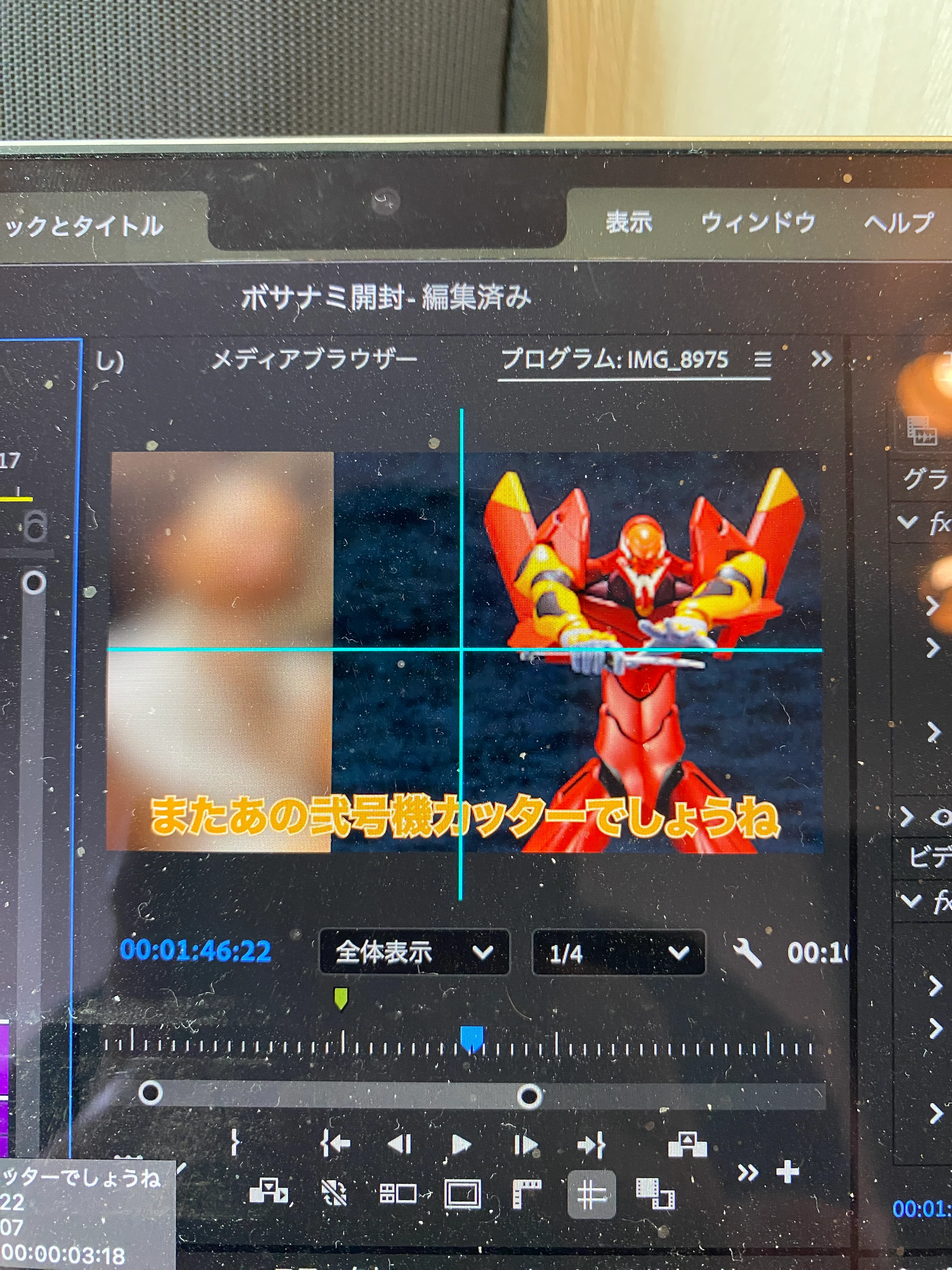The width and height of the screenshot is (952, 1270).
Task: Open the program panel hamburger menu
Action: (762, 359)
